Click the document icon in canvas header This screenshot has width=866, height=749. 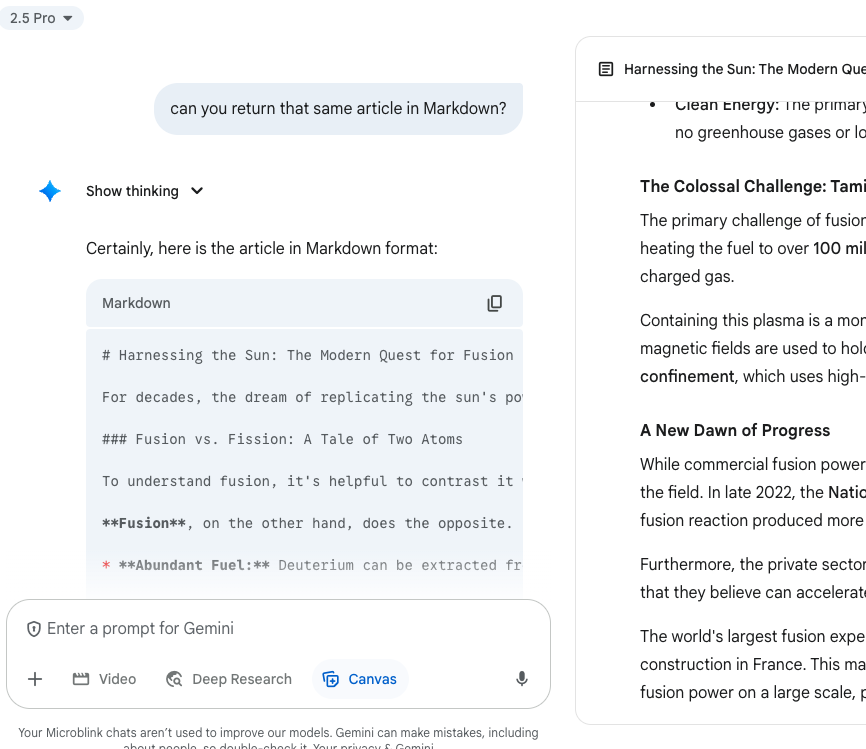[606, 69]
